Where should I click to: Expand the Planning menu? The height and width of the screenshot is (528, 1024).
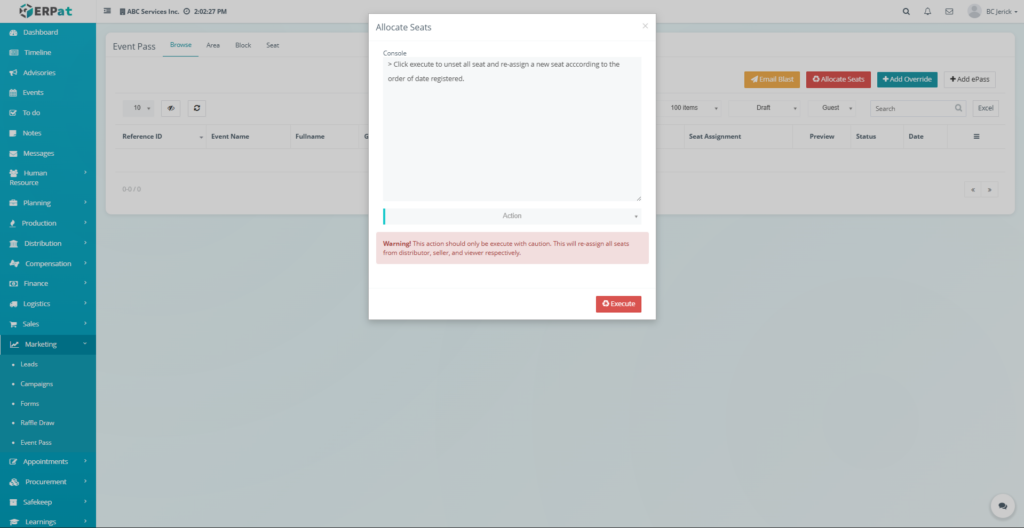(48, 203)
